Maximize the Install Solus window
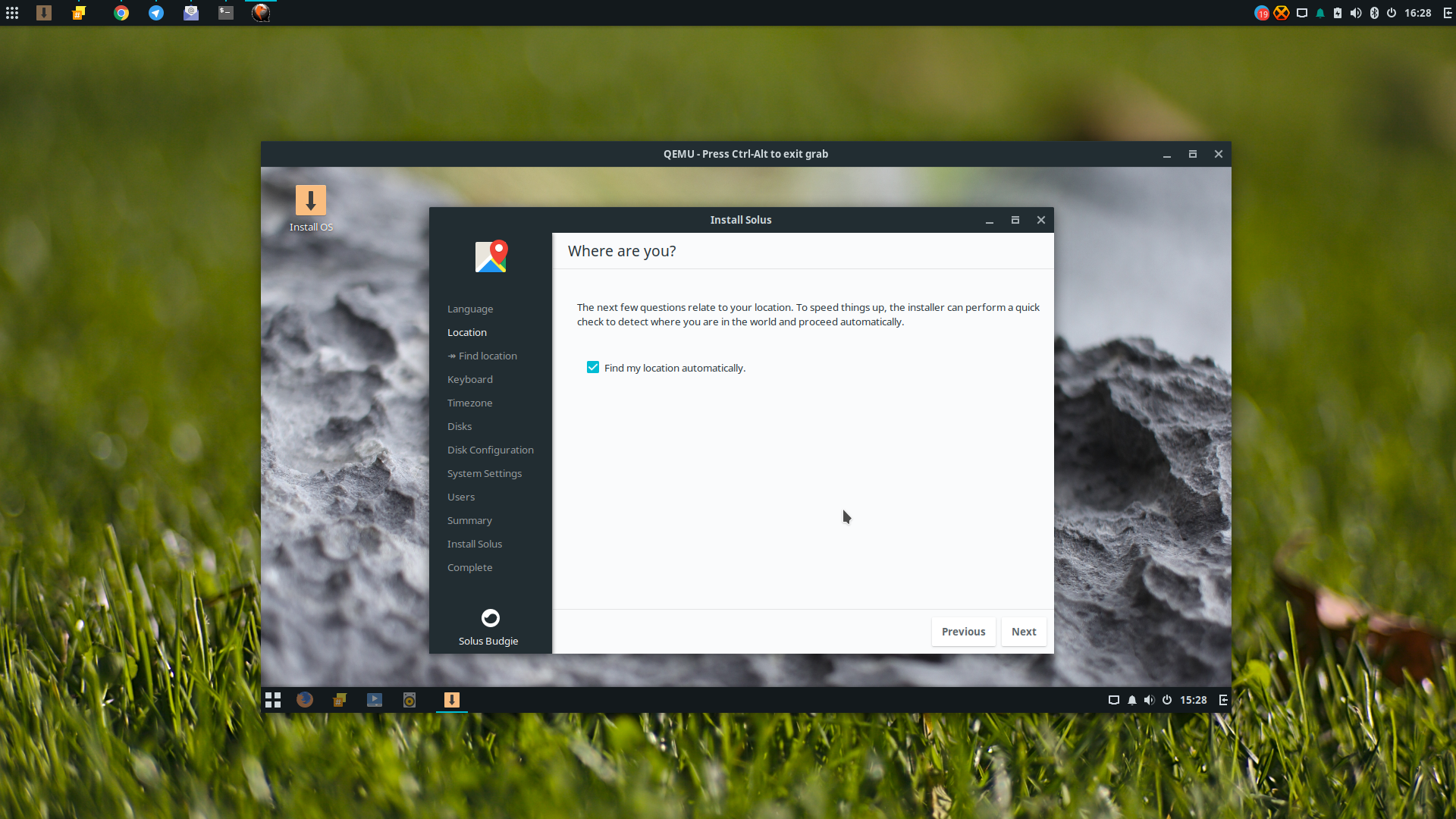 [x=1015, y=220]
